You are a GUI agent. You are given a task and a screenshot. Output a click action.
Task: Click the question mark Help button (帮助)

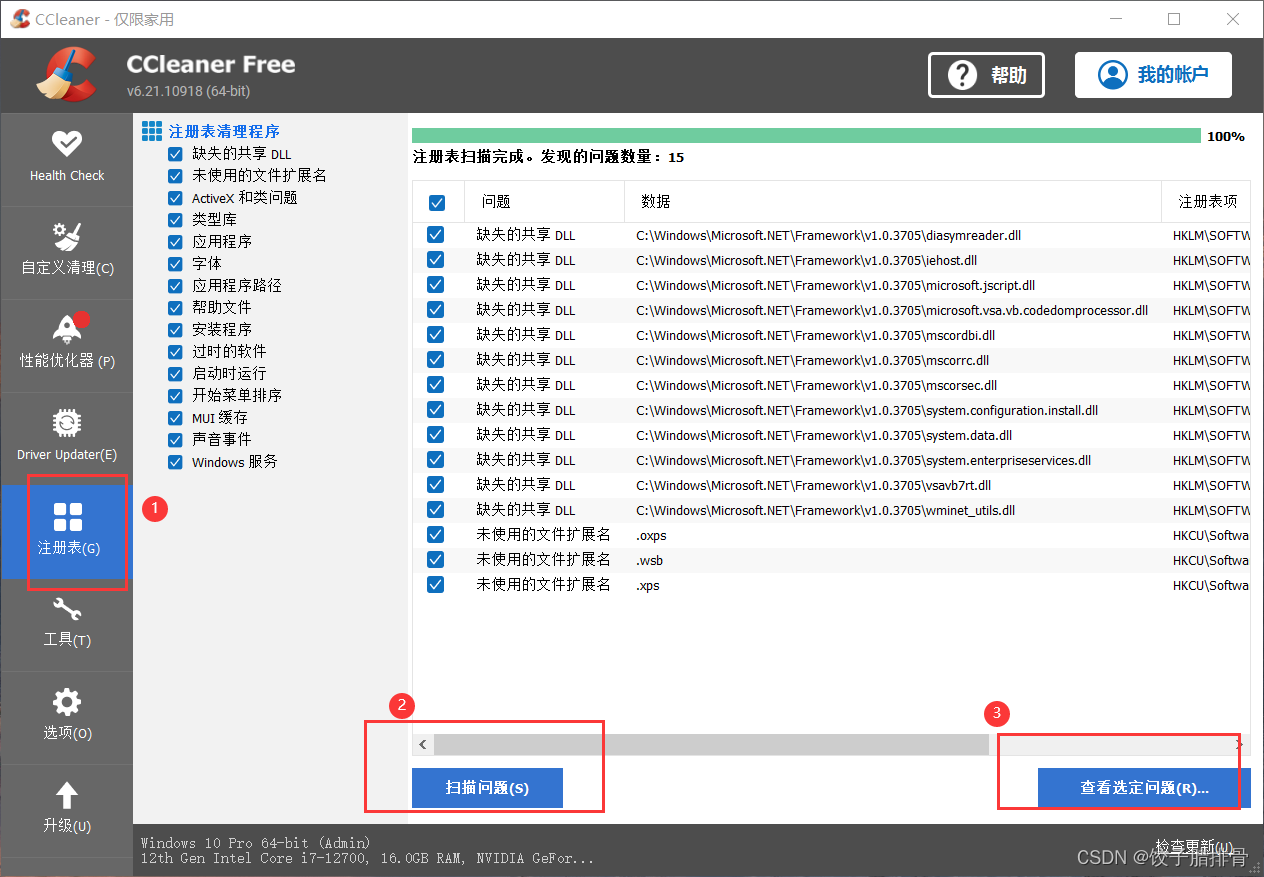(986, 75)
